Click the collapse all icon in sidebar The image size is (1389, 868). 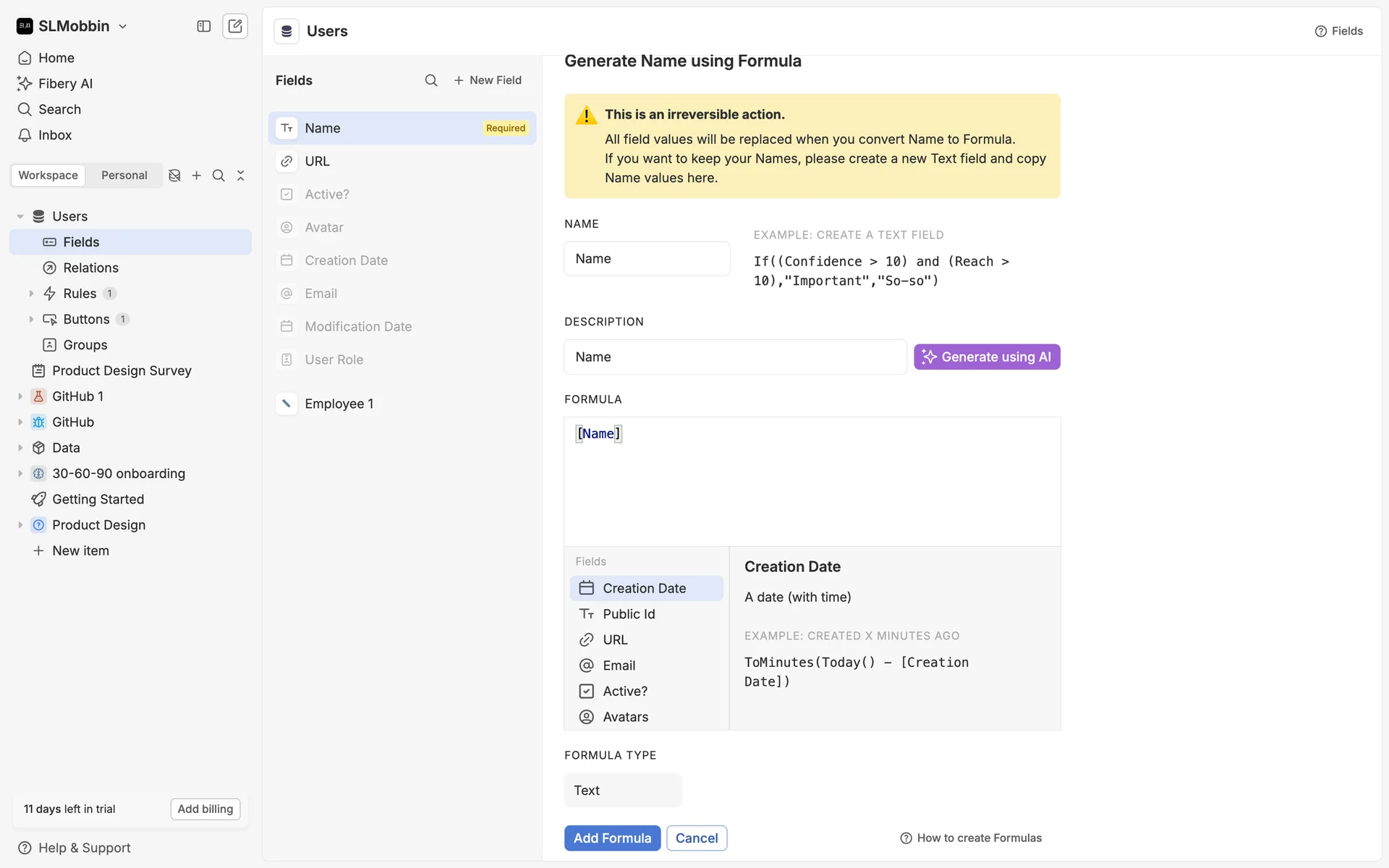click(x=241, y=175)
